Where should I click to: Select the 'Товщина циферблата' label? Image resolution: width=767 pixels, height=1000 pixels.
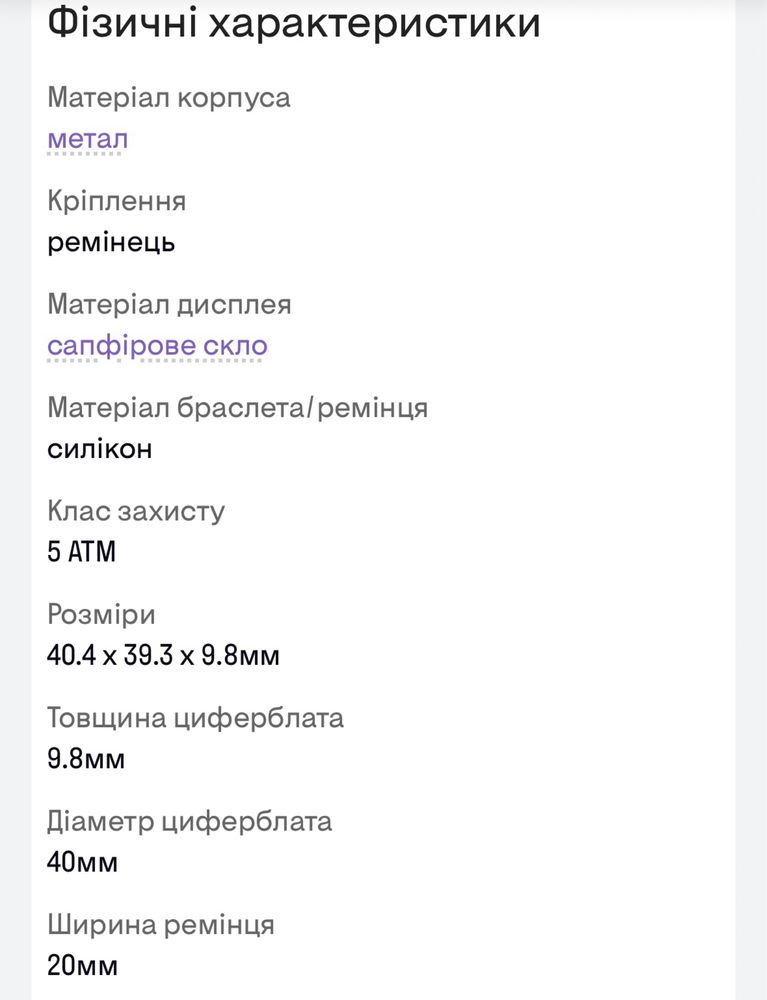coord(195,718)
